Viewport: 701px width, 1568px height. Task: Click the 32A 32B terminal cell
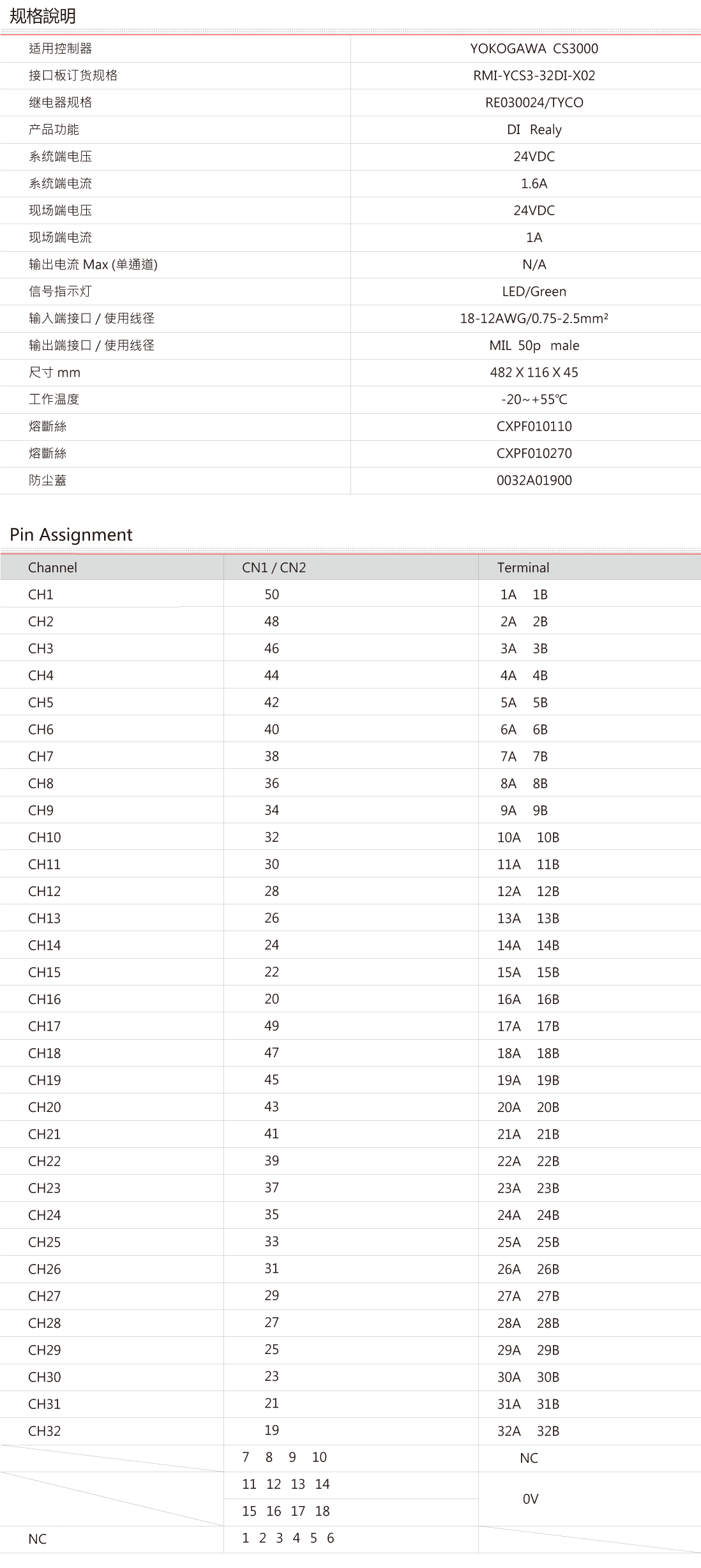click(x=528, y=1431)
